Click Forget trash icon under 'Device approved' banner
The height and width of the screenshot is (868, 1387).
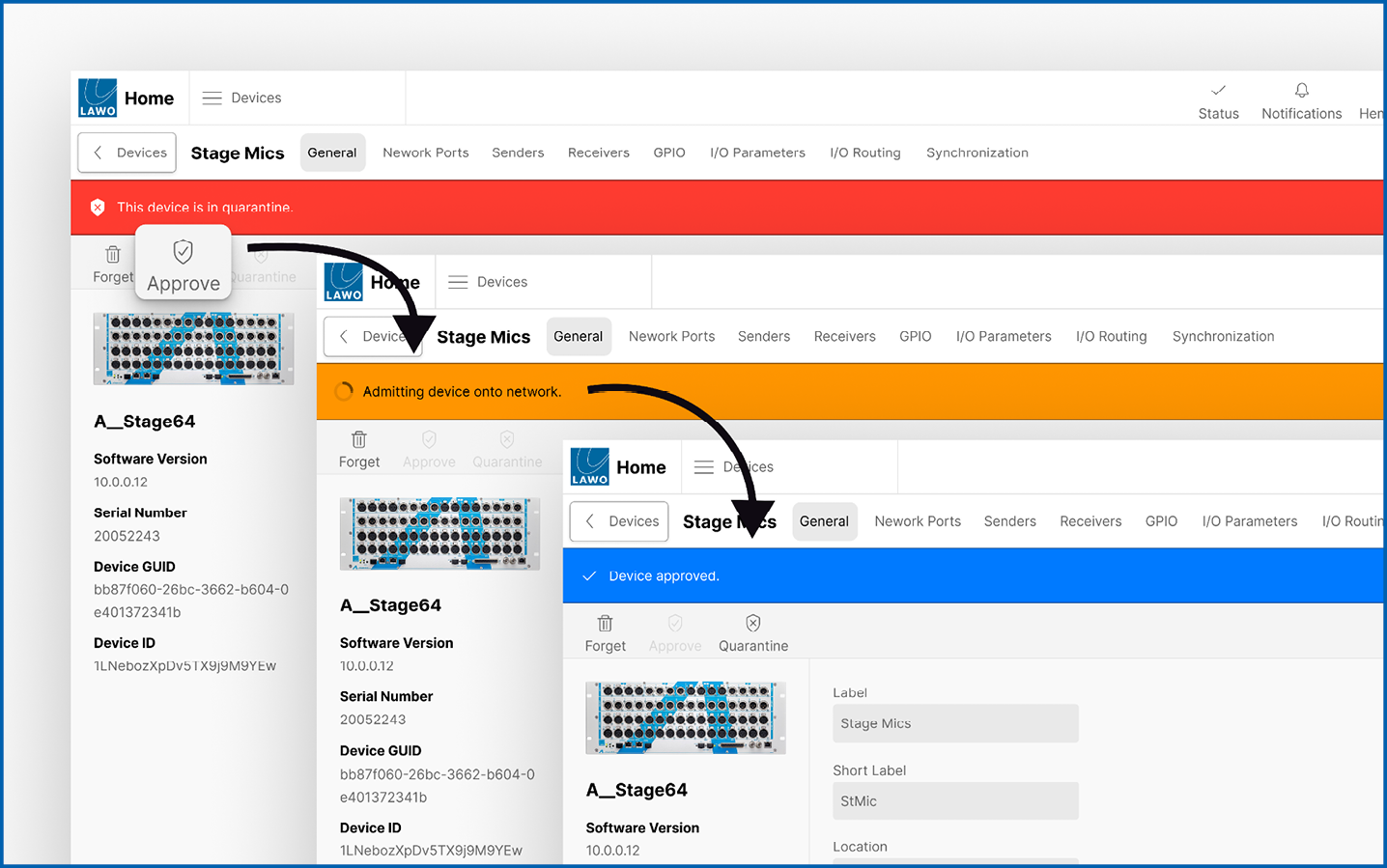click(x=605, y=624)
